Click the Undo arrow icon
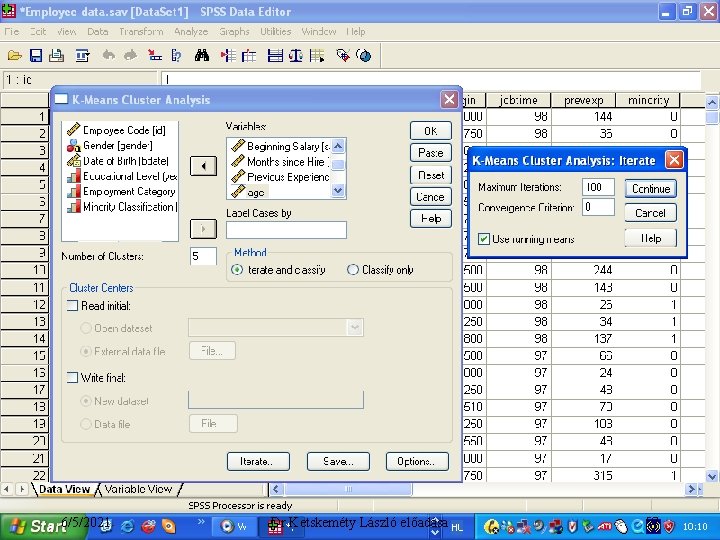The height and width of the screenshot is (540, 720). click(108, 56)
